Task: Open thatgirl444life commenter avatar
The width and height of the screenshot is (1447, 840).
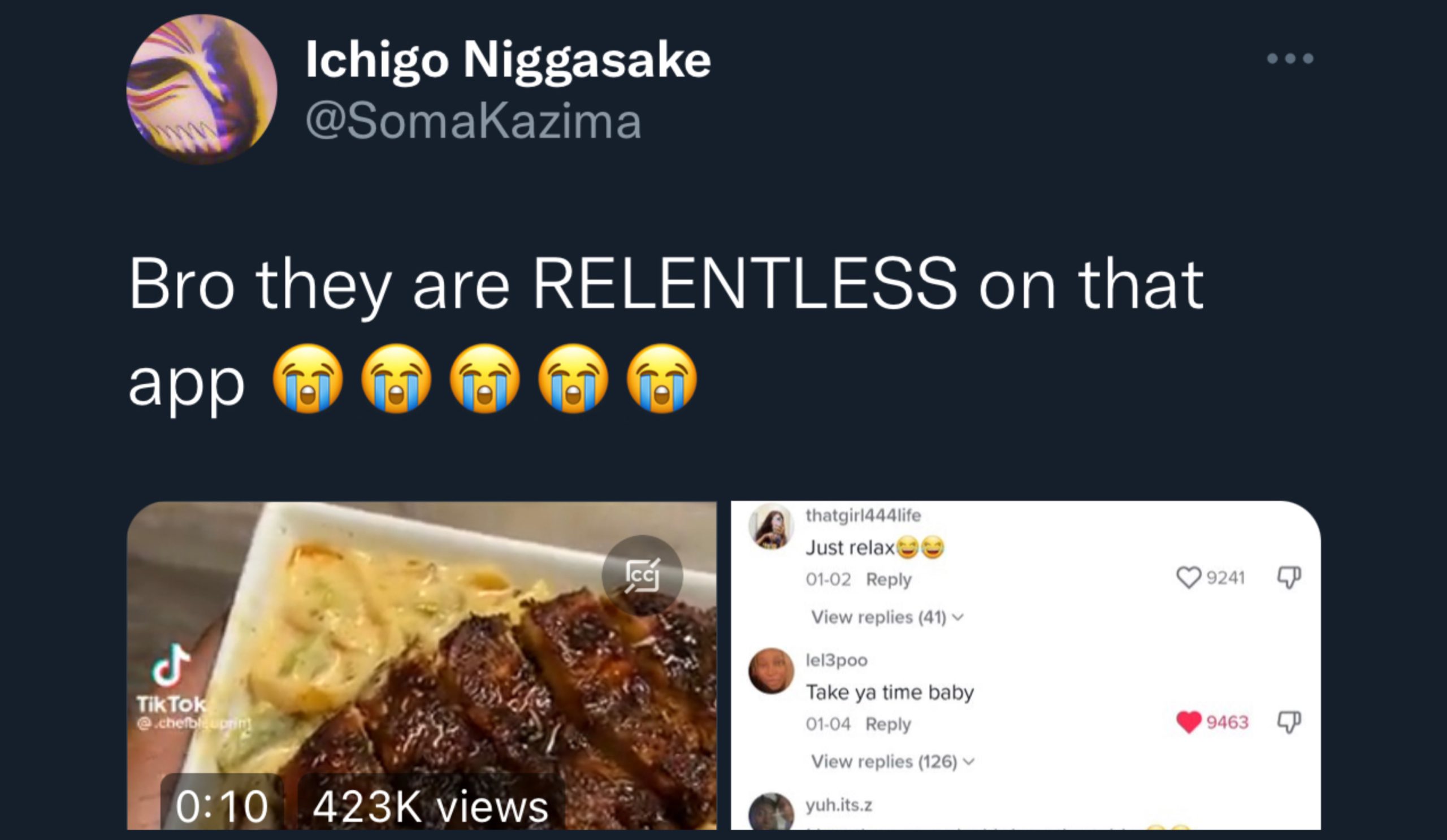Action: [770, 526]
